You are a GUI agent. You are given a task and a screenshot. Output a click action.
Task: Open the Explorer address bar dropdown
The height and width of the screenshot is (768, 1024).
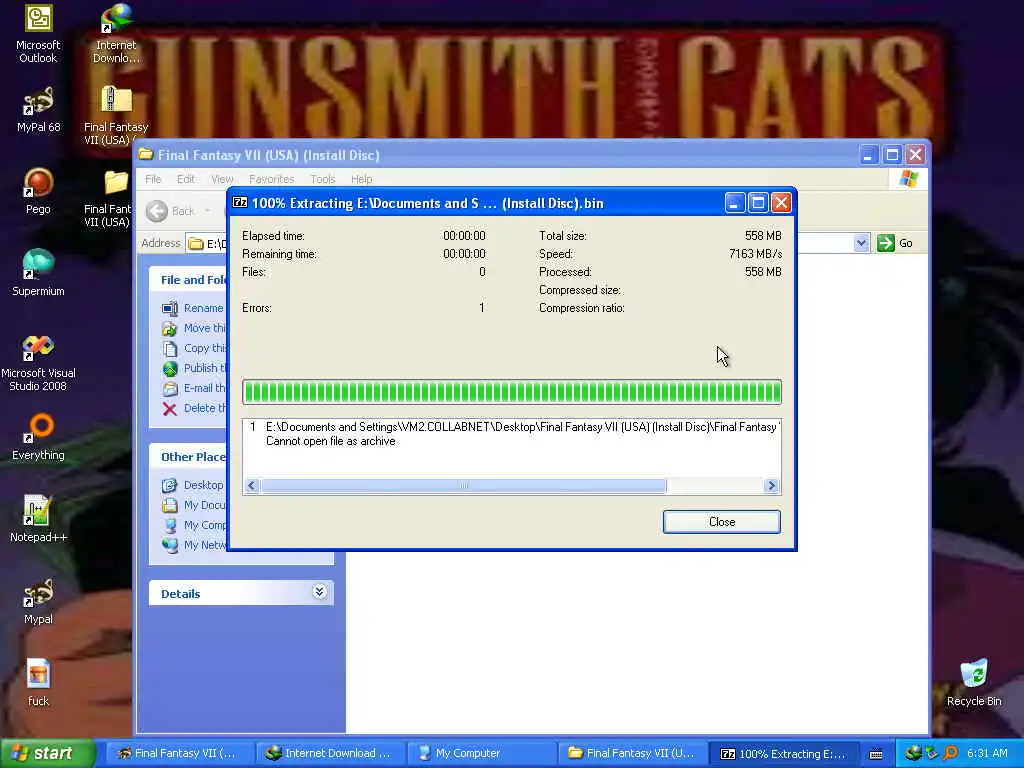click(x=861, y=243)
